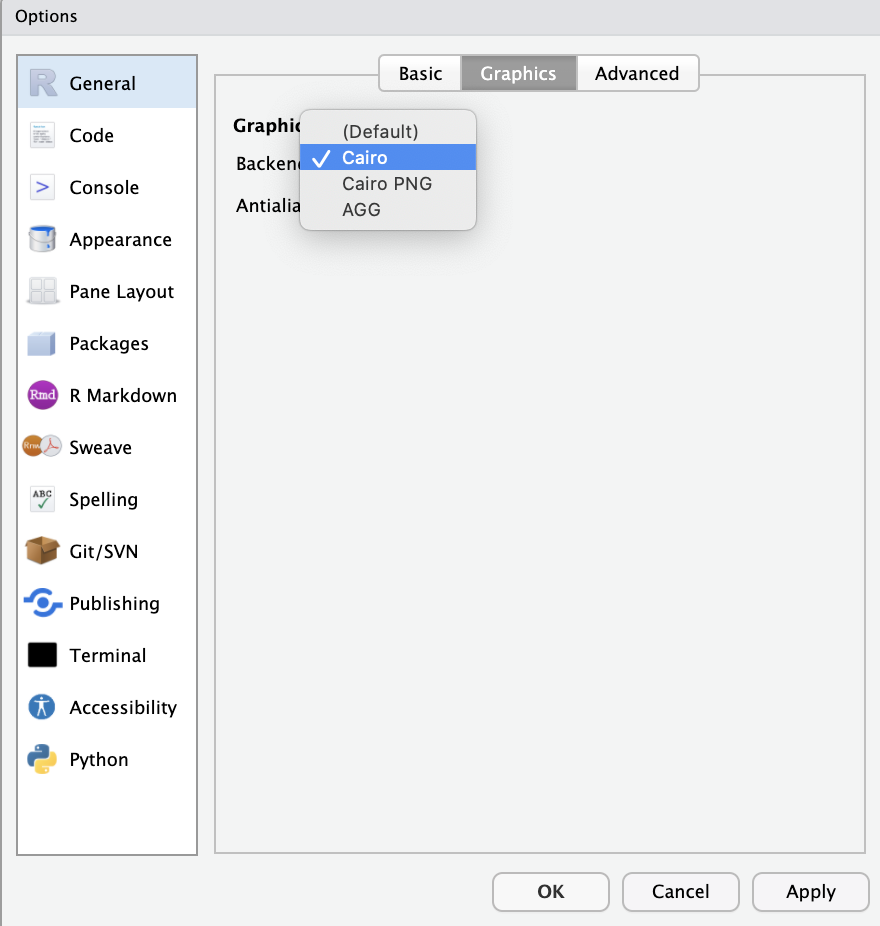Screen dimensions: 880x926
Task: Show the Packages options label
Action: click(109, 344)
